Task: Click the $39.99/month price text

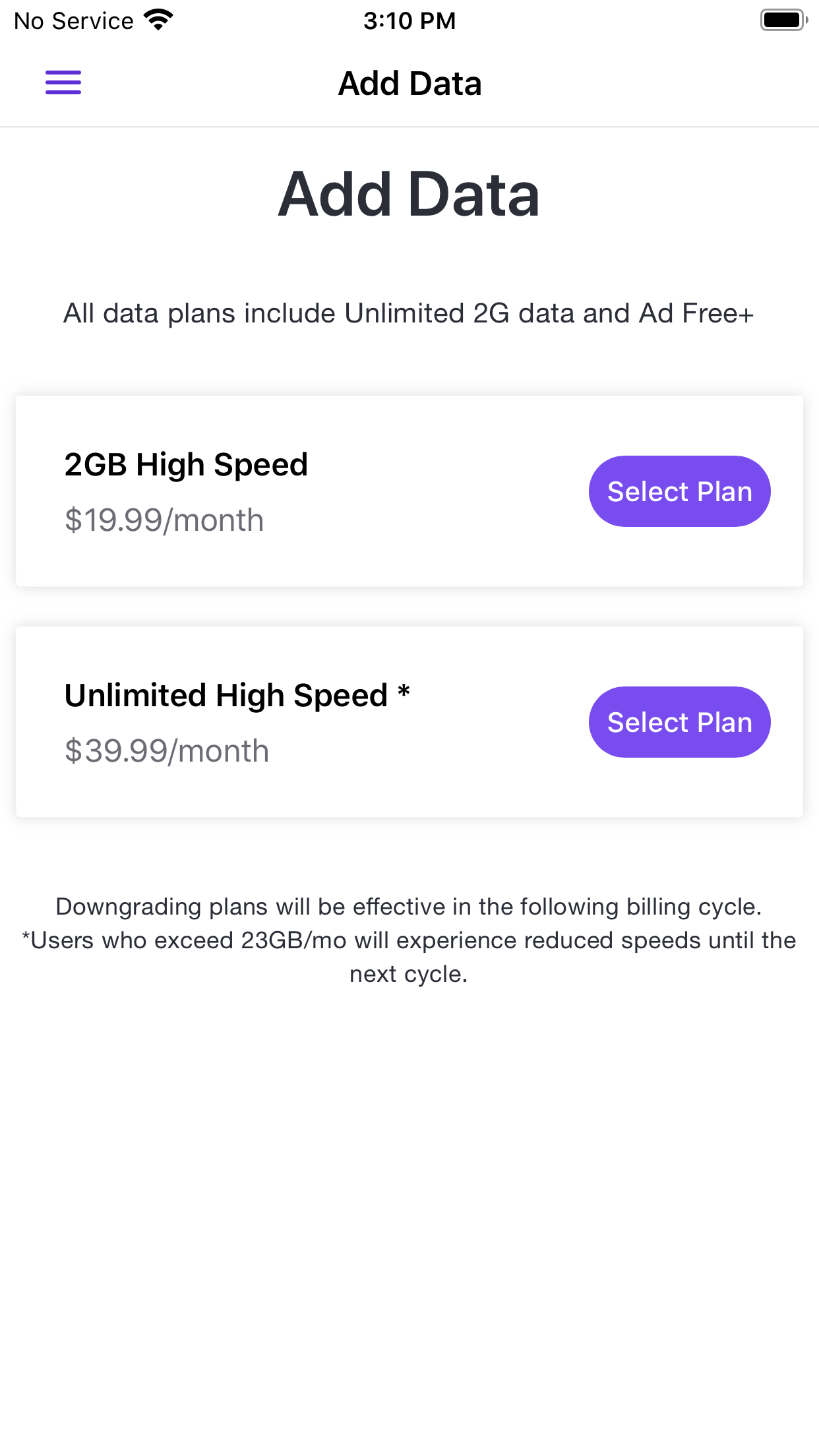Action: [167, 751]
